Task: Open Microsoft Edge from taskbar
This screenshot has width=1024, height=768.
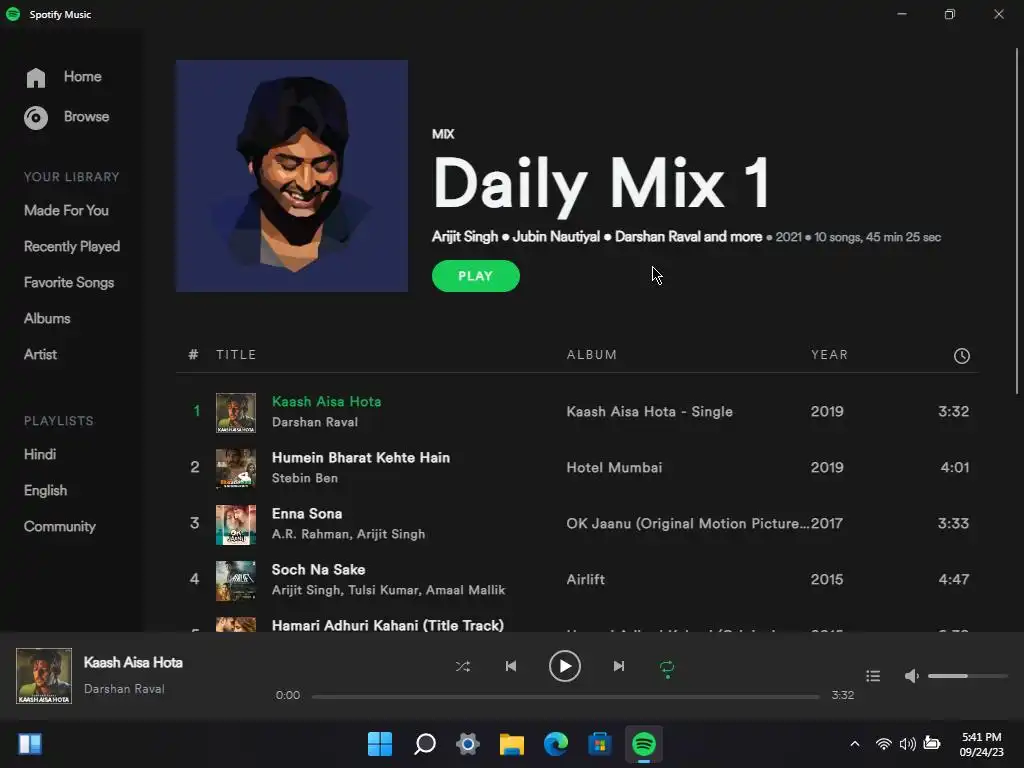Action: (556, 744)
